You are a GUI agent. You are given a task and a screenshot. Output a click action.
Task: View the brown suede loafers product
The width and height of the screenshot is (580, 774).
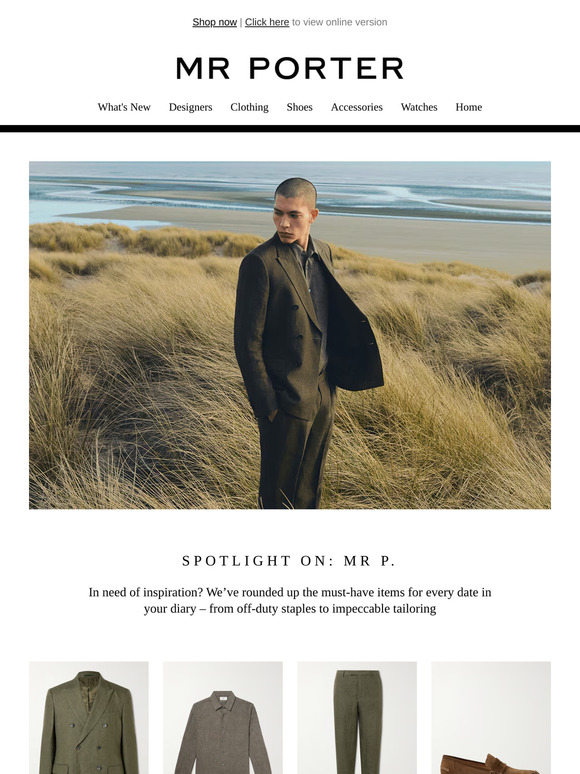point(491,718)
